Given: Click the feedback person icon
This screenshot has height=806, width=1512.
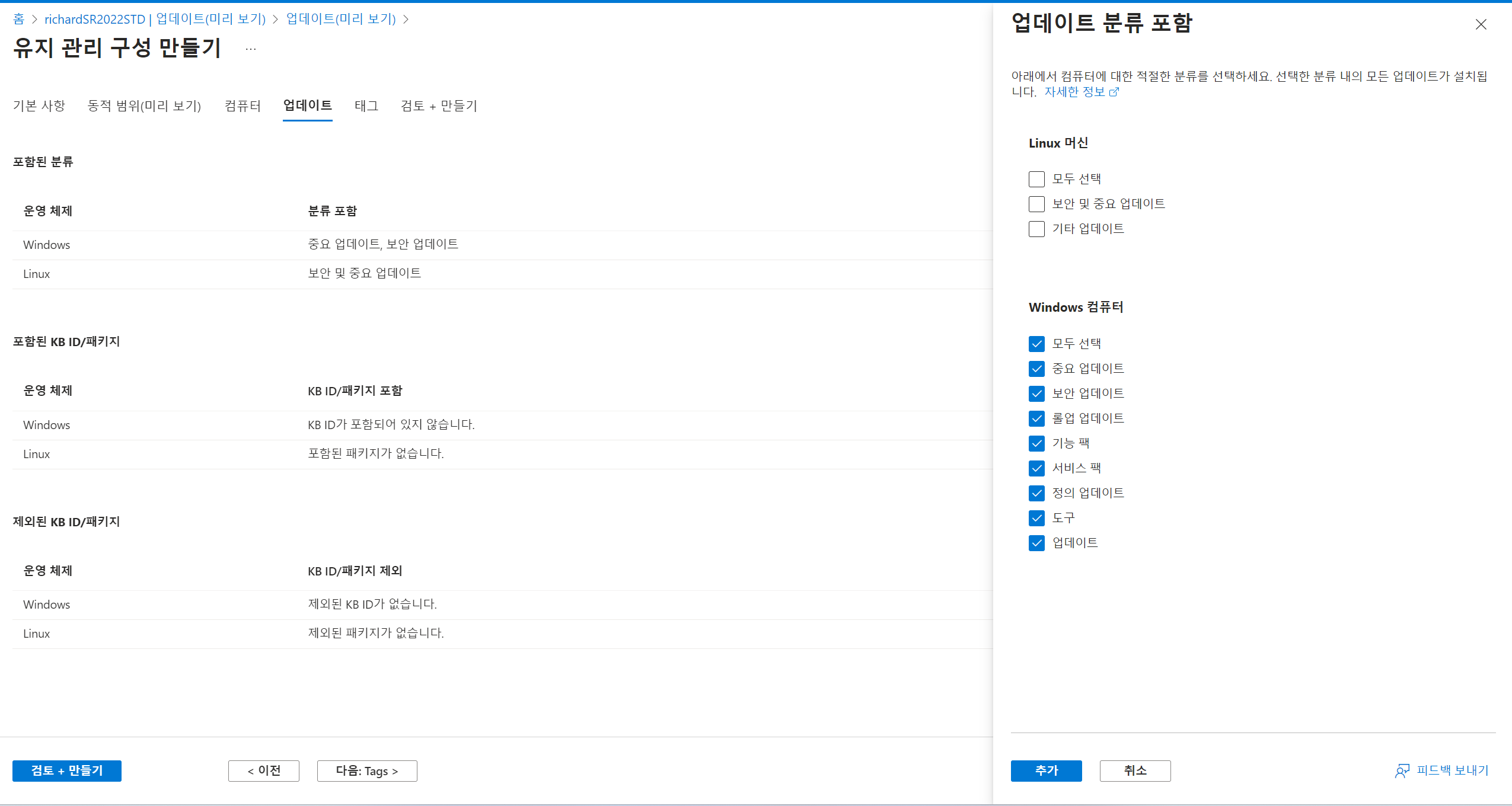Looking at the screenshot, I should point(1402,770).
